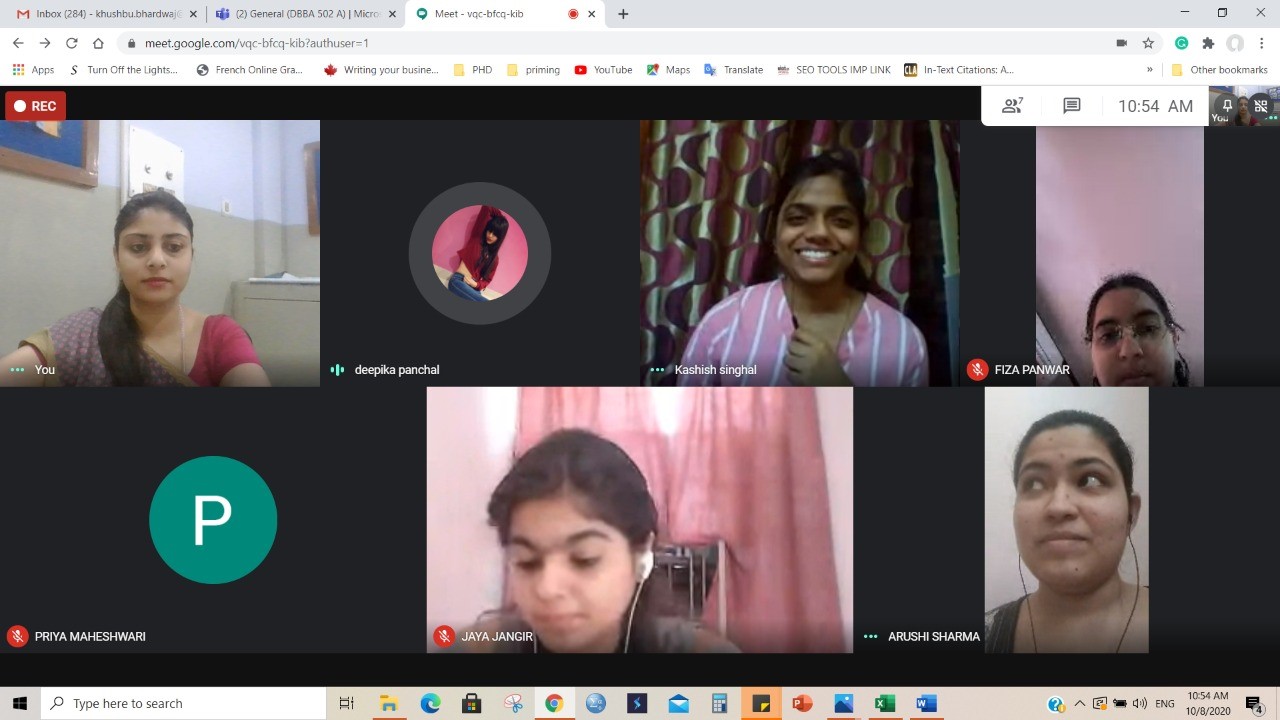Image resolution: width=1280 pixels, height=720 pixels.
Task: Open the Grammarly extension icon
Action: pyautogui.click(x=1181, y=43)
